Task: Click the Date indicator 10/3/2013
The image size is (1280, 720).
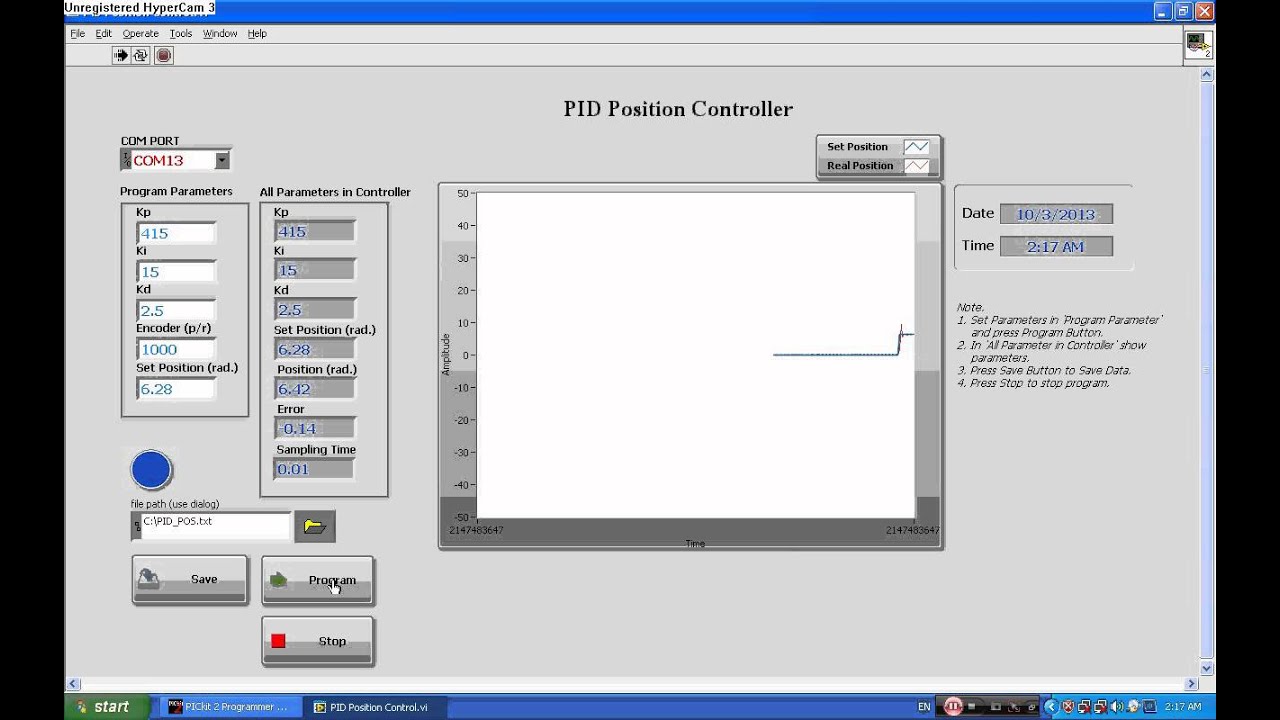Action: point(1056,214)
